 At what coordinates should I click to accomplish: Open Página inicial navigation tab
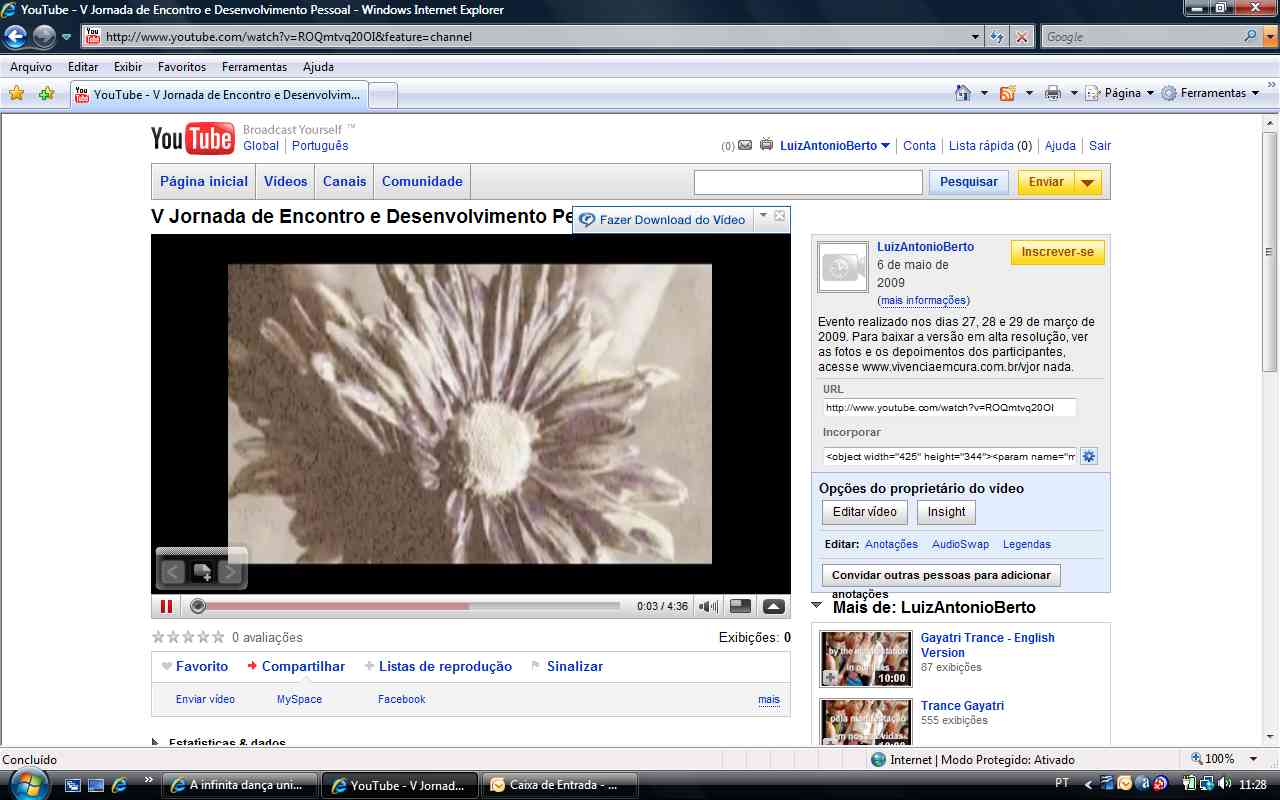coord(204,181)
